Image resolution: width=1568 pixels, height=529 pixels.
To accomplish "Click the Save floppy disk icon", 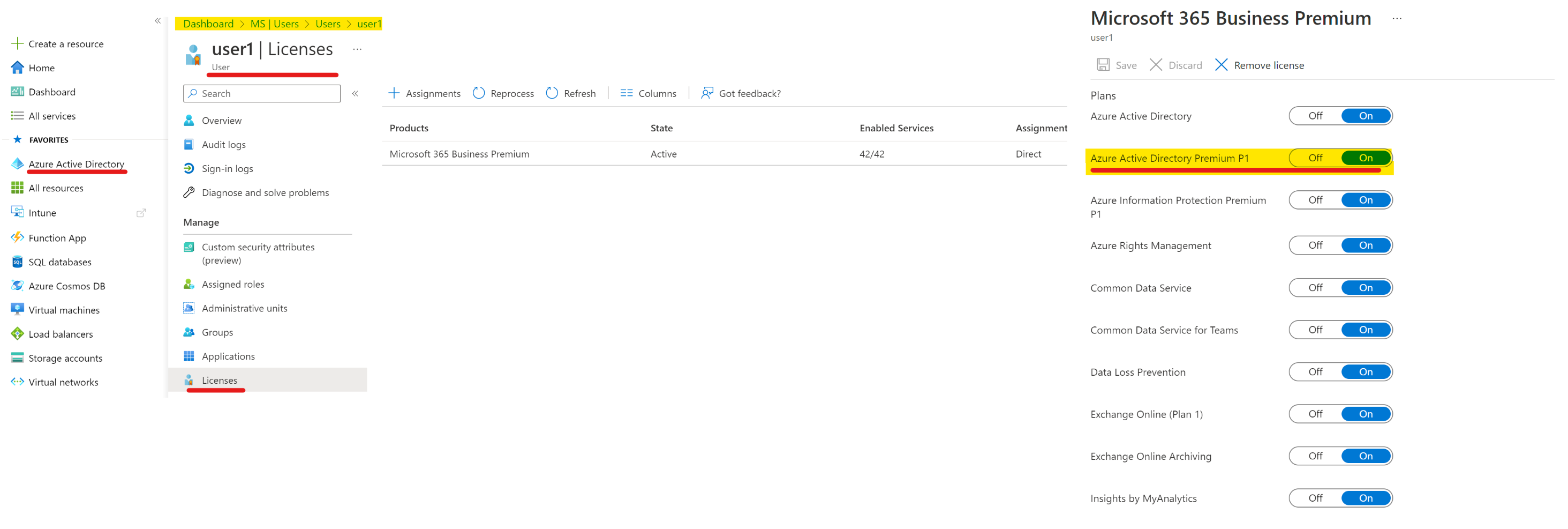I will pyautogui.click(x=1102, y=65).
